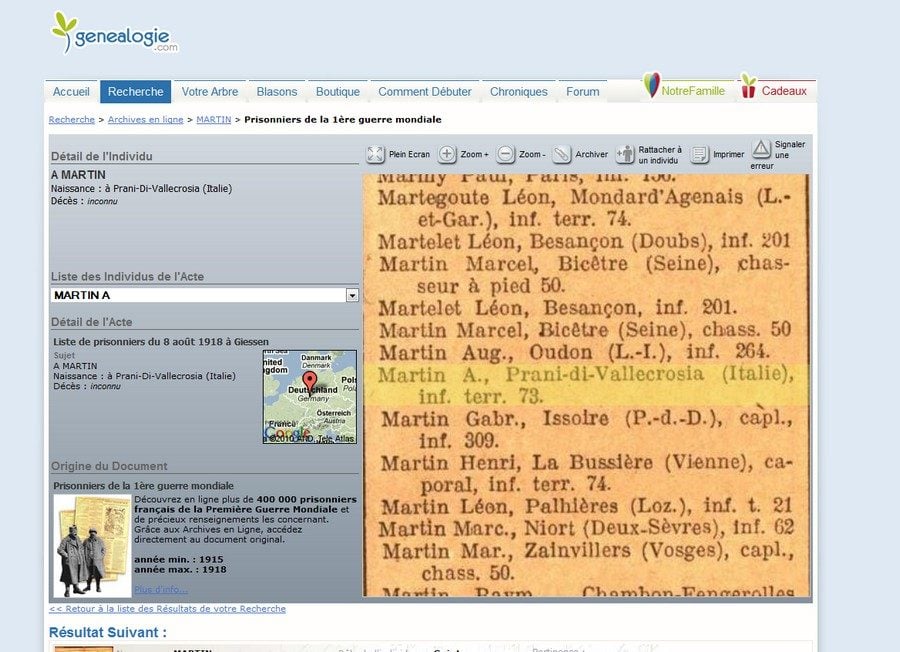Viewport: 900px width, 652px height.
Task: Click the Plein Ecran fullscreen icon
Action: [x=375, y=154]
